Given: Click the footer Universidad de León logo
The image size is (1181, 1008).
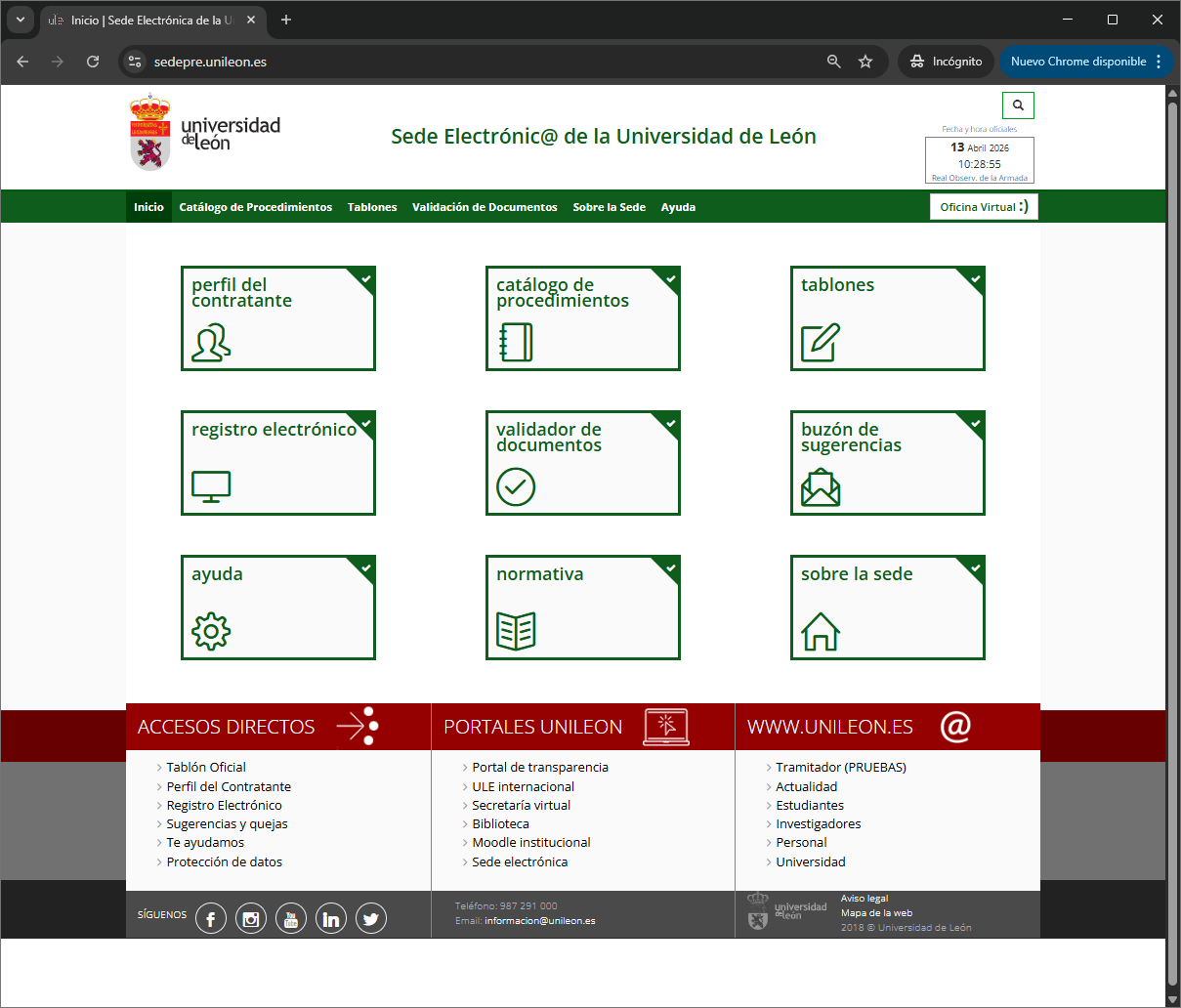Looking at the screenshot, I should [786, 911].
